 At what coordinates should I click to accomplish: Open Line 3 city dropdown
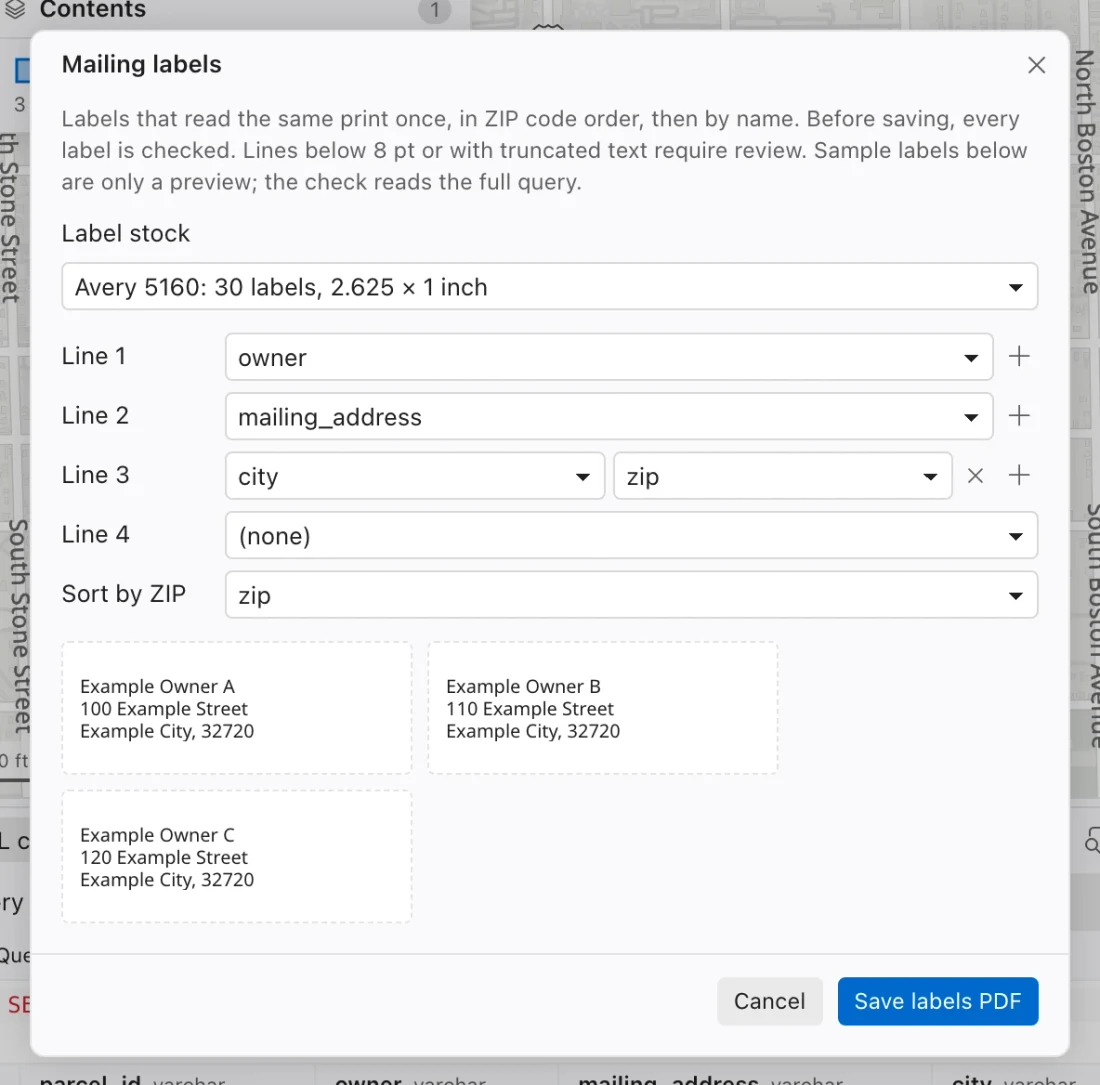[415, 476]
